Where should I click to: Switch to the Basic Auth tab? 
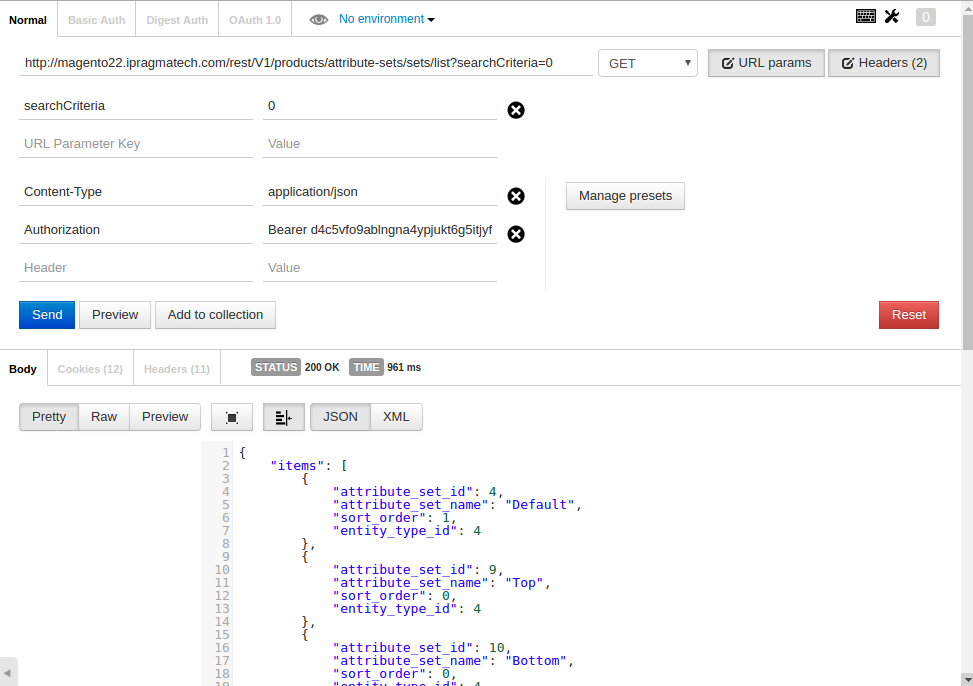coord(97,20)
